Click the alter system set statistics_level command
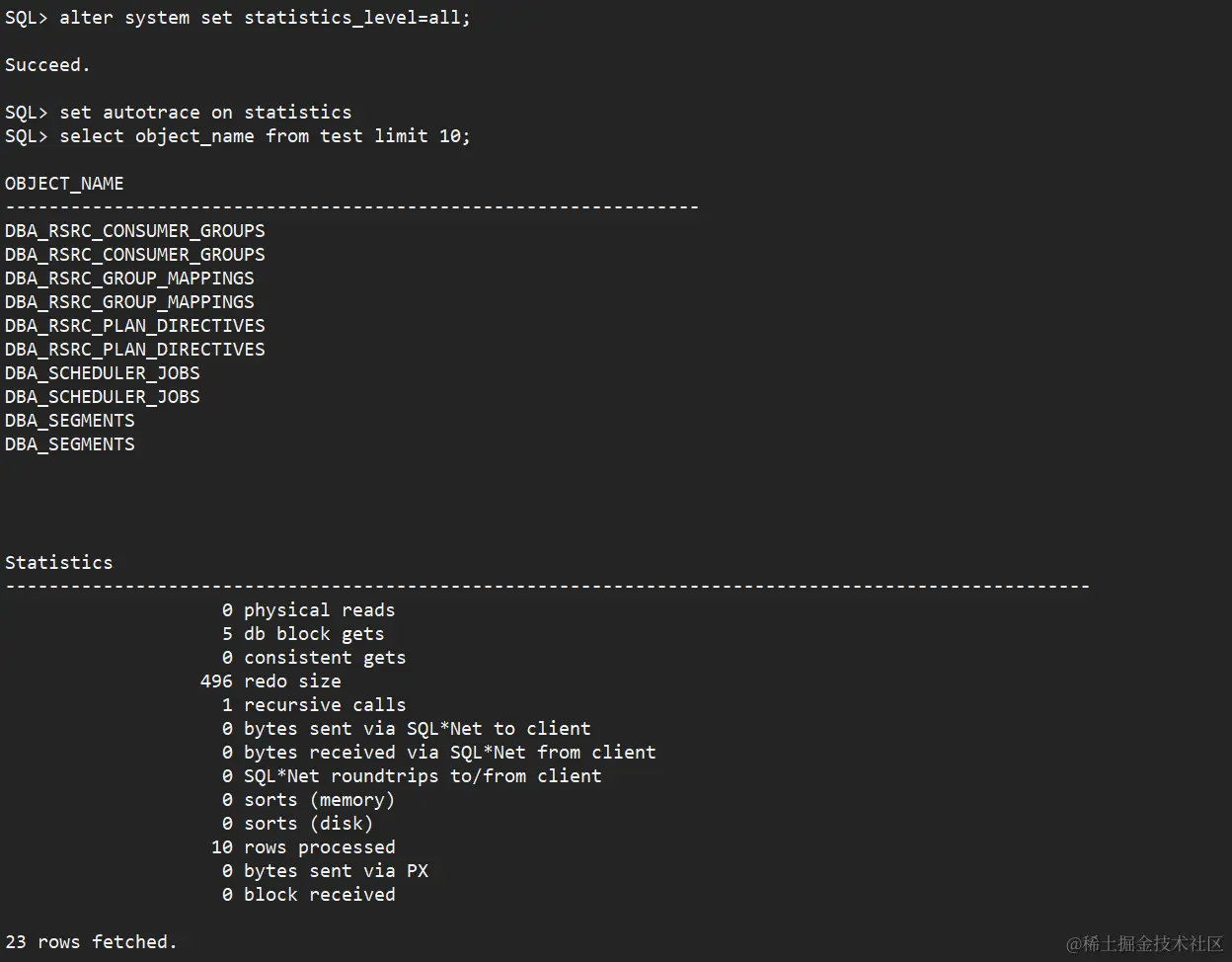Image resolution: width=1232 pixels, height=962 pixels. pyautogui.click(x=265, y=18)
